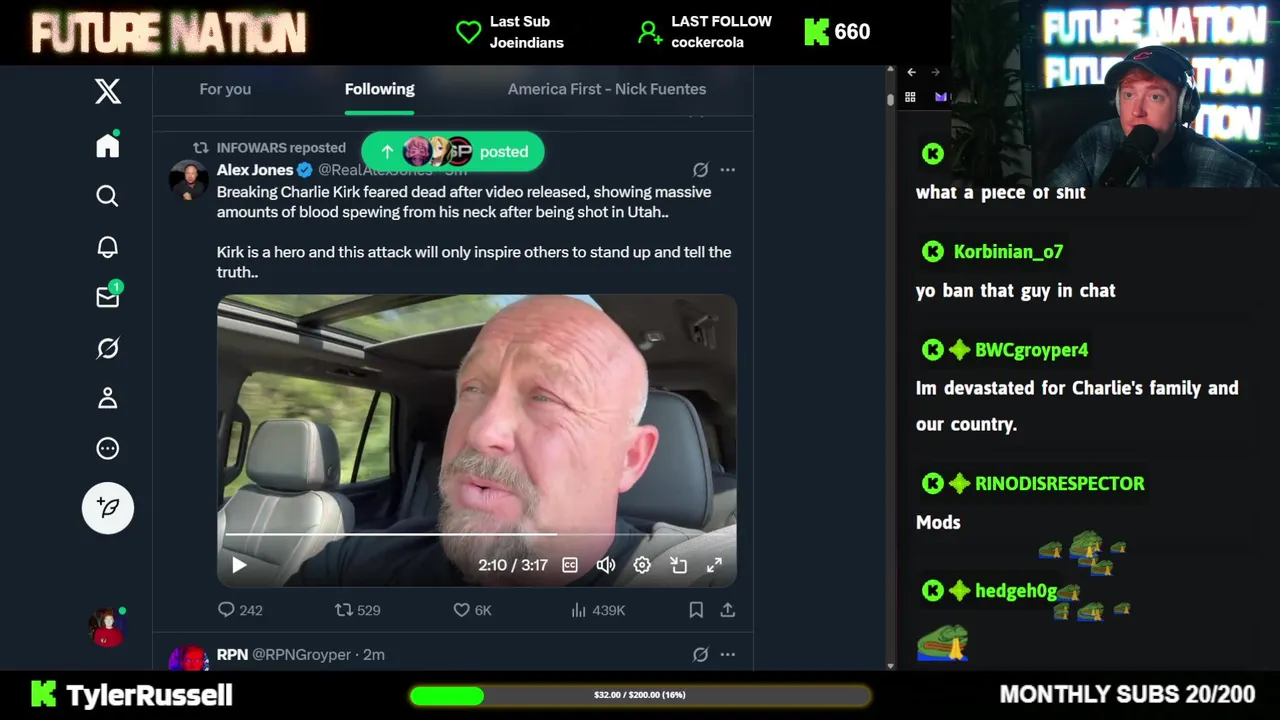Share the Alex Jones post
Viewport: 1280px width, 720px height.
728,610
